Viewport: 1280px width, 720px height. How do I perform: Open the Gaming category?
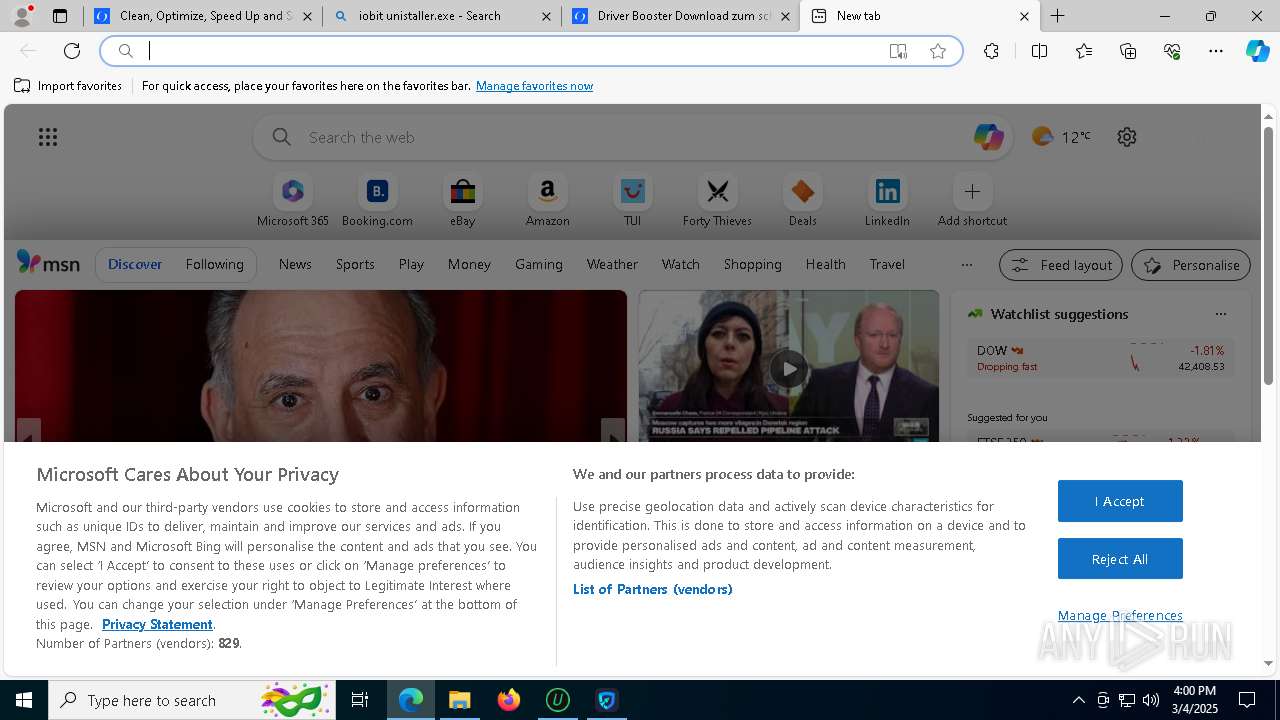pos(538,264)
